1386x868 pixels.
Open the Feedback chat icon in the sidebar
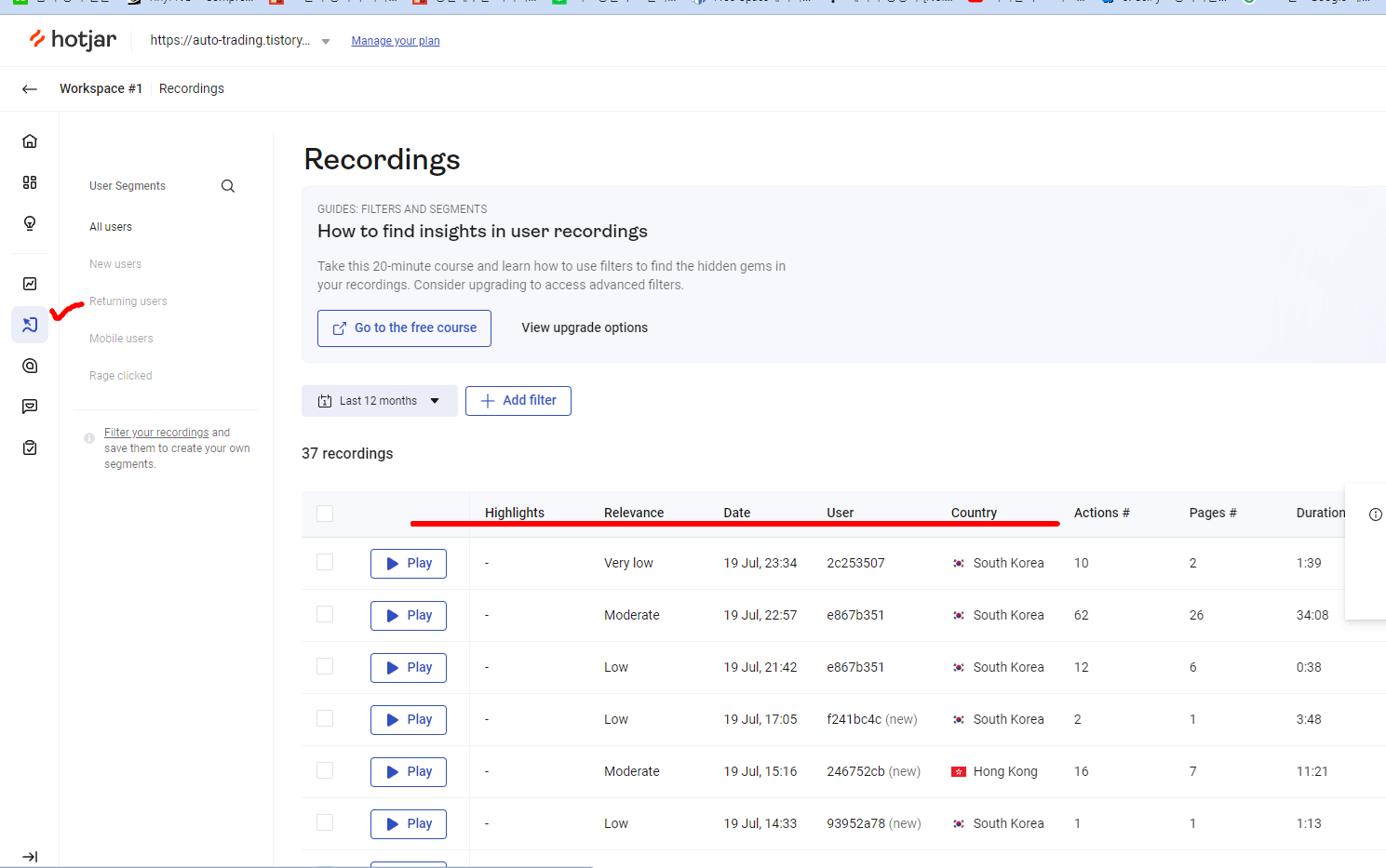(x=30, y=407)
